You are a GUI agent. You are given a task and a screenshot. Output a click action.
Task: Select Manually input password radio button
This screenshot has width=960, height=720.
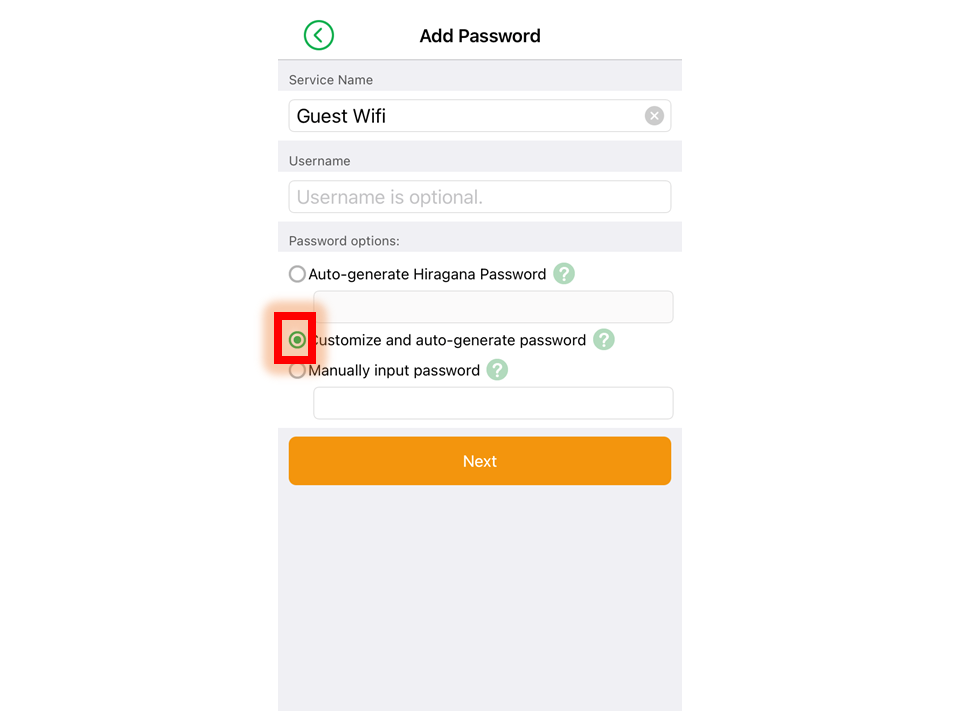click(297, 370)
